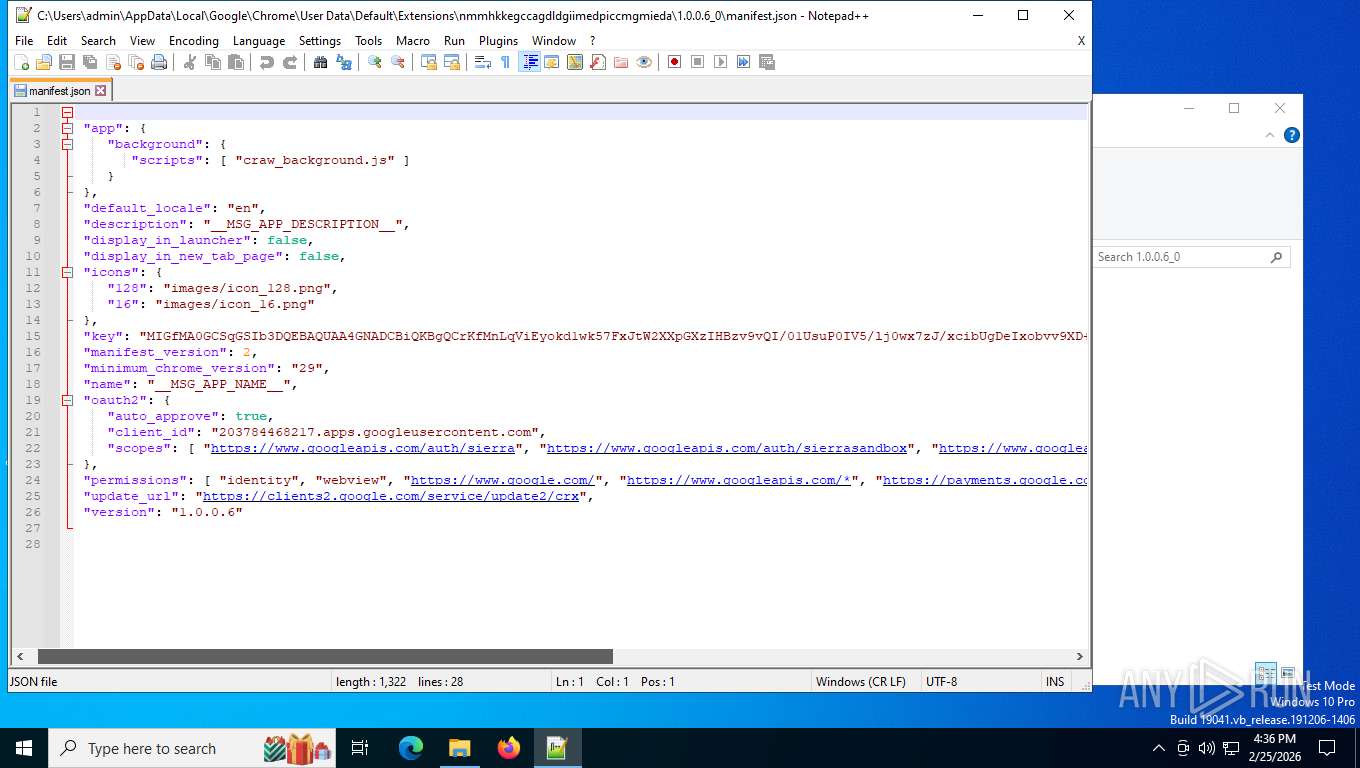Open the Replace toolbar icon
Screen dimensions: 1360x768
(x=344, y=62)
